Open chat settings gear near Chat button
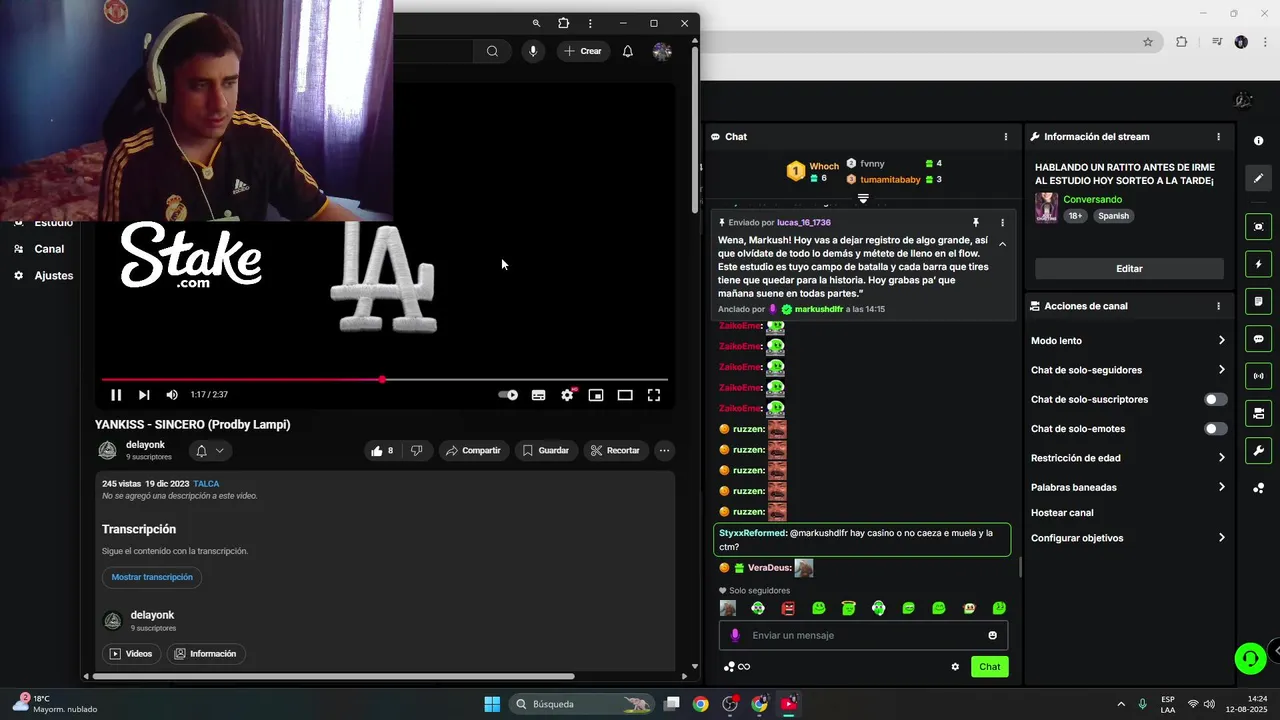The height and width of the screenshot is (720, 1280). 955,667
